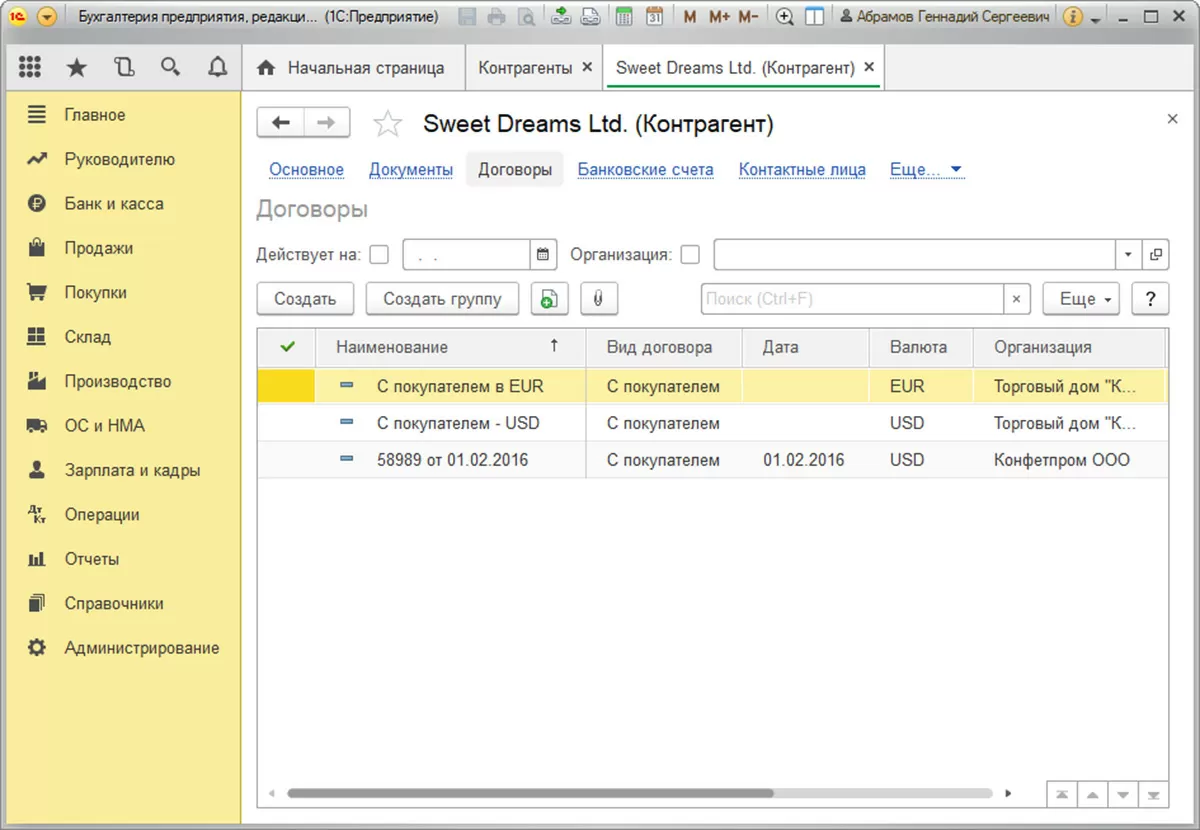1200x830 pixels.
Task: Expand the Организация dropdown list arrow
Action: point(1128,254)
